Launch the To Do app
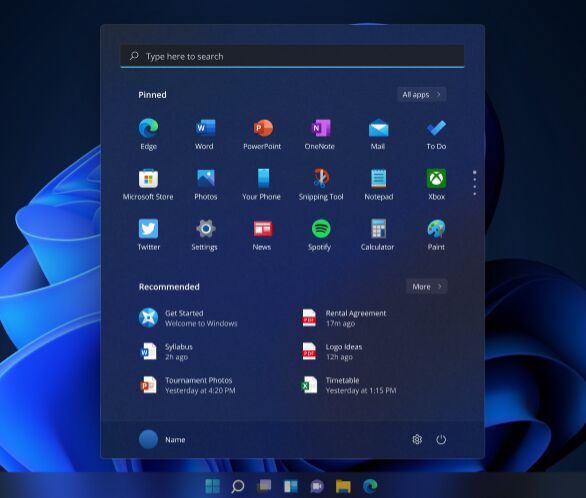 click(x=436, y=134)
